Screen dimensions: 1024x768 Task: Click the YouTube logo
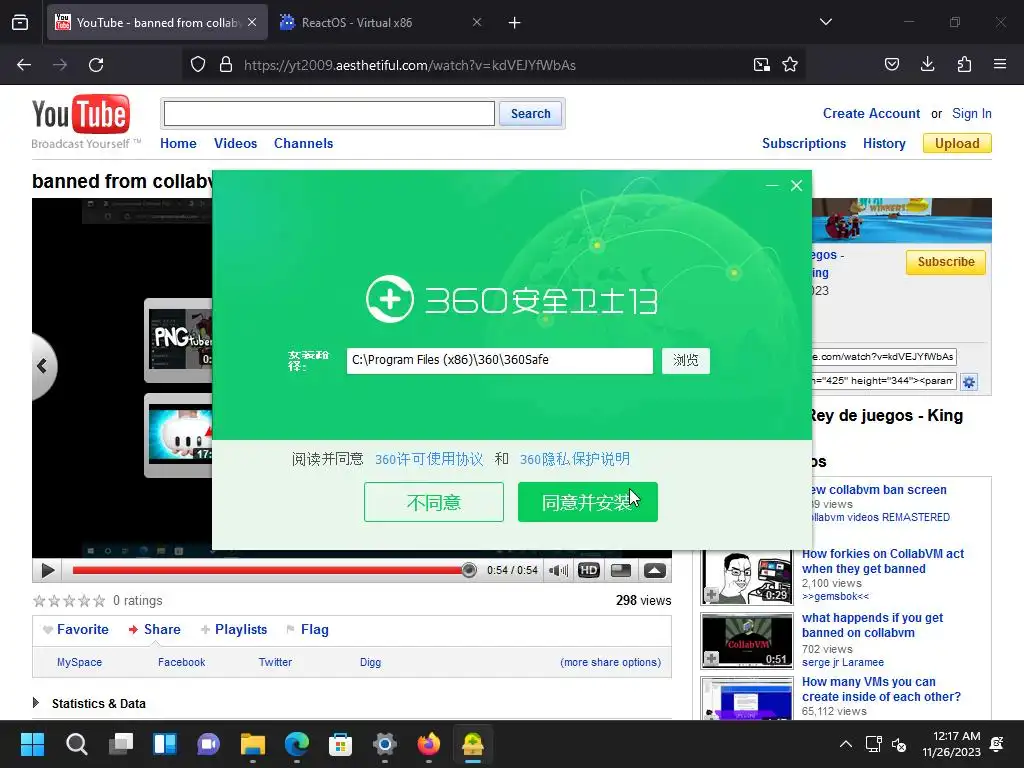pos(81,115)
